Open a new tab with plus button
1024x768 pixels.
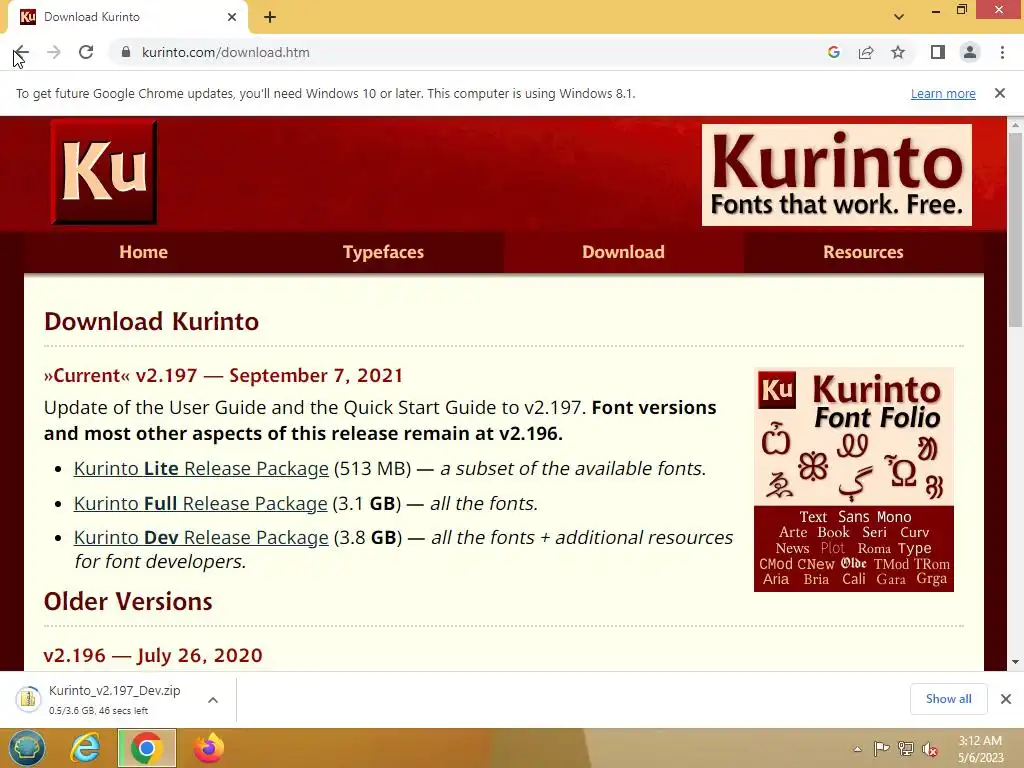[270, 17]
